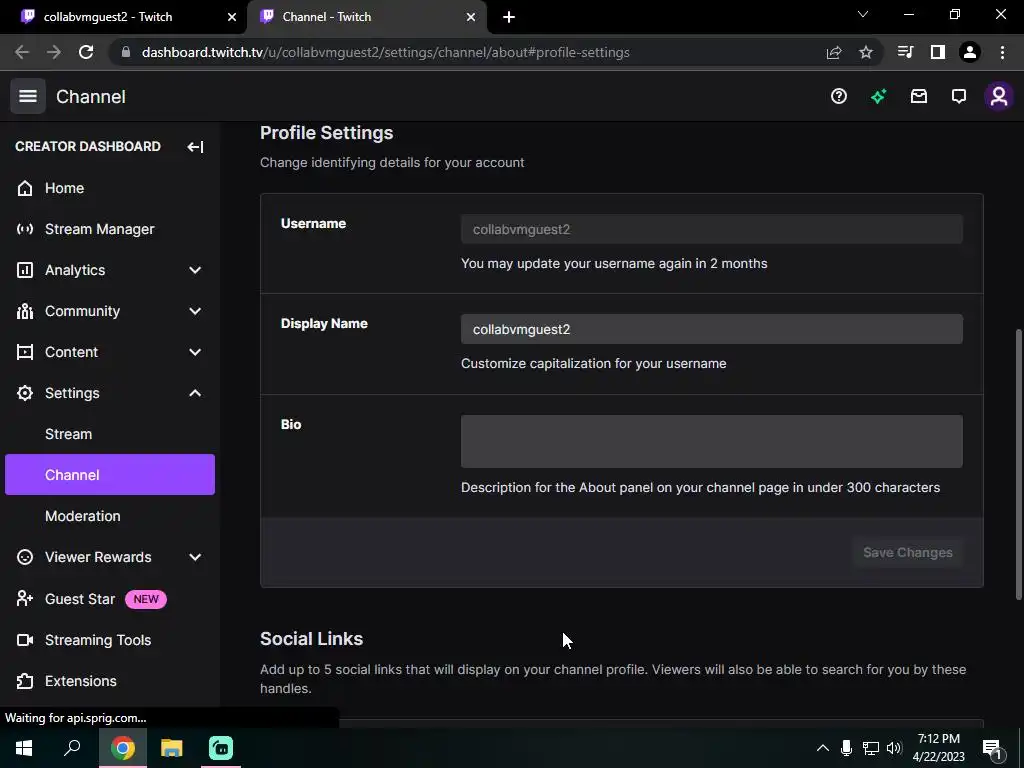The width and height of the screenshot is (1024, 768).
Task: Open the Help question mark icon
Action: click(839, 97)
